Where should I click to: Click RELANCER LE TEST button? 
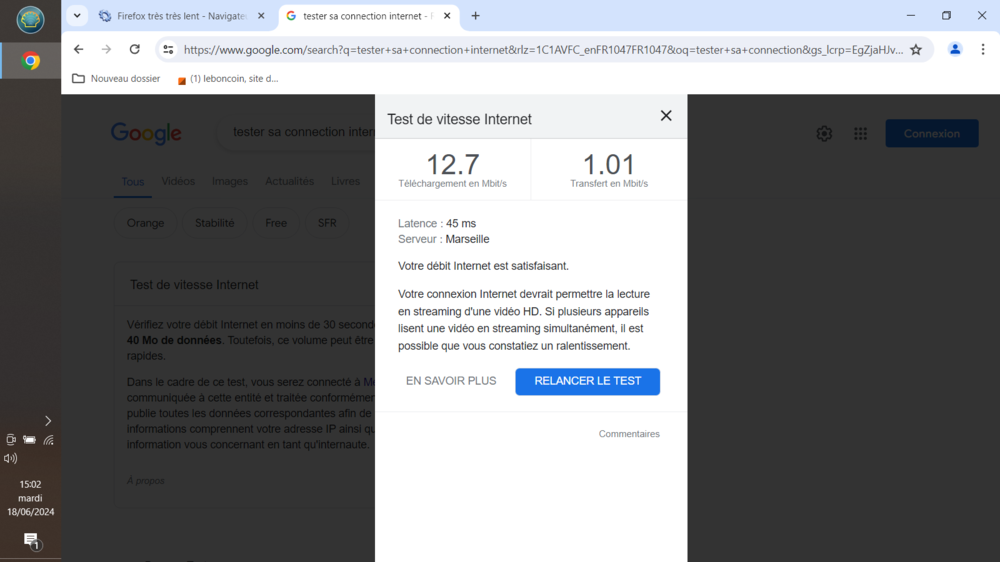(587, 381)
